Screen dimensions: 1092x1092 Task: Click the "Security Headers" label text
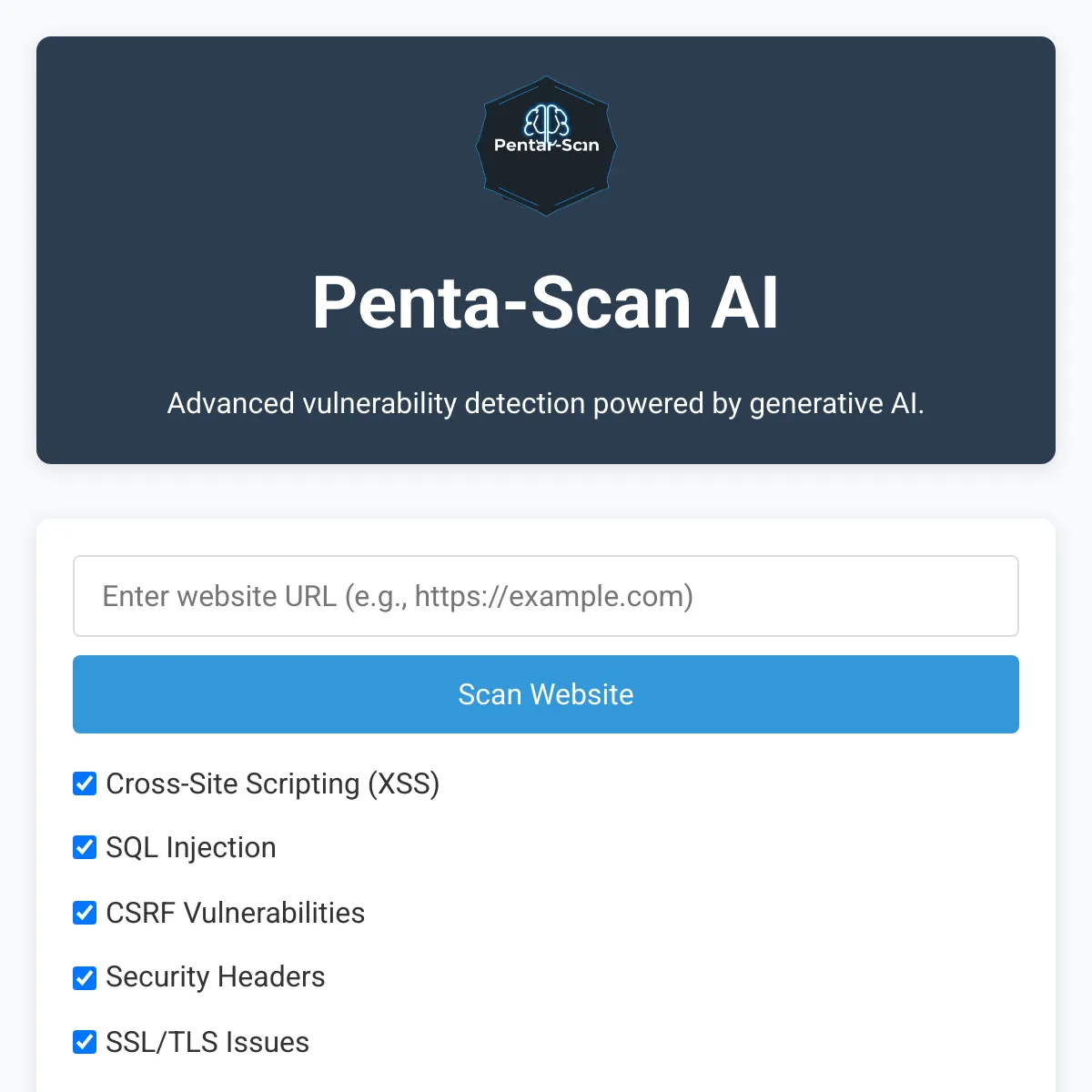pyautogui.click(x=216, y=977)
